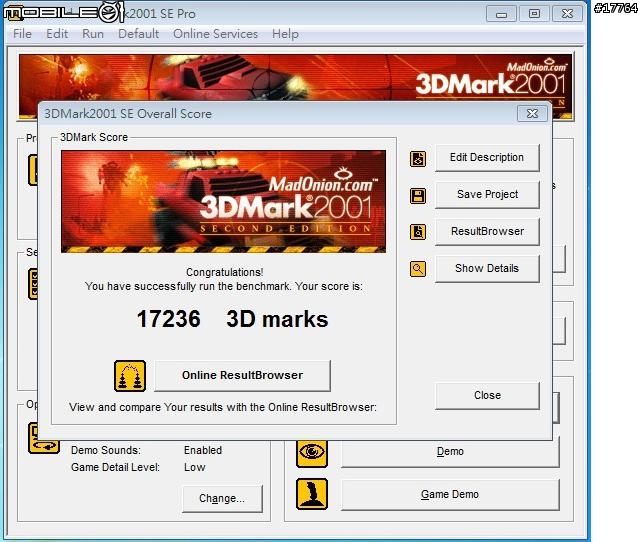Open the Online Services menu
Viewport: 640px width, 542px height.
[x=216, y=34]
